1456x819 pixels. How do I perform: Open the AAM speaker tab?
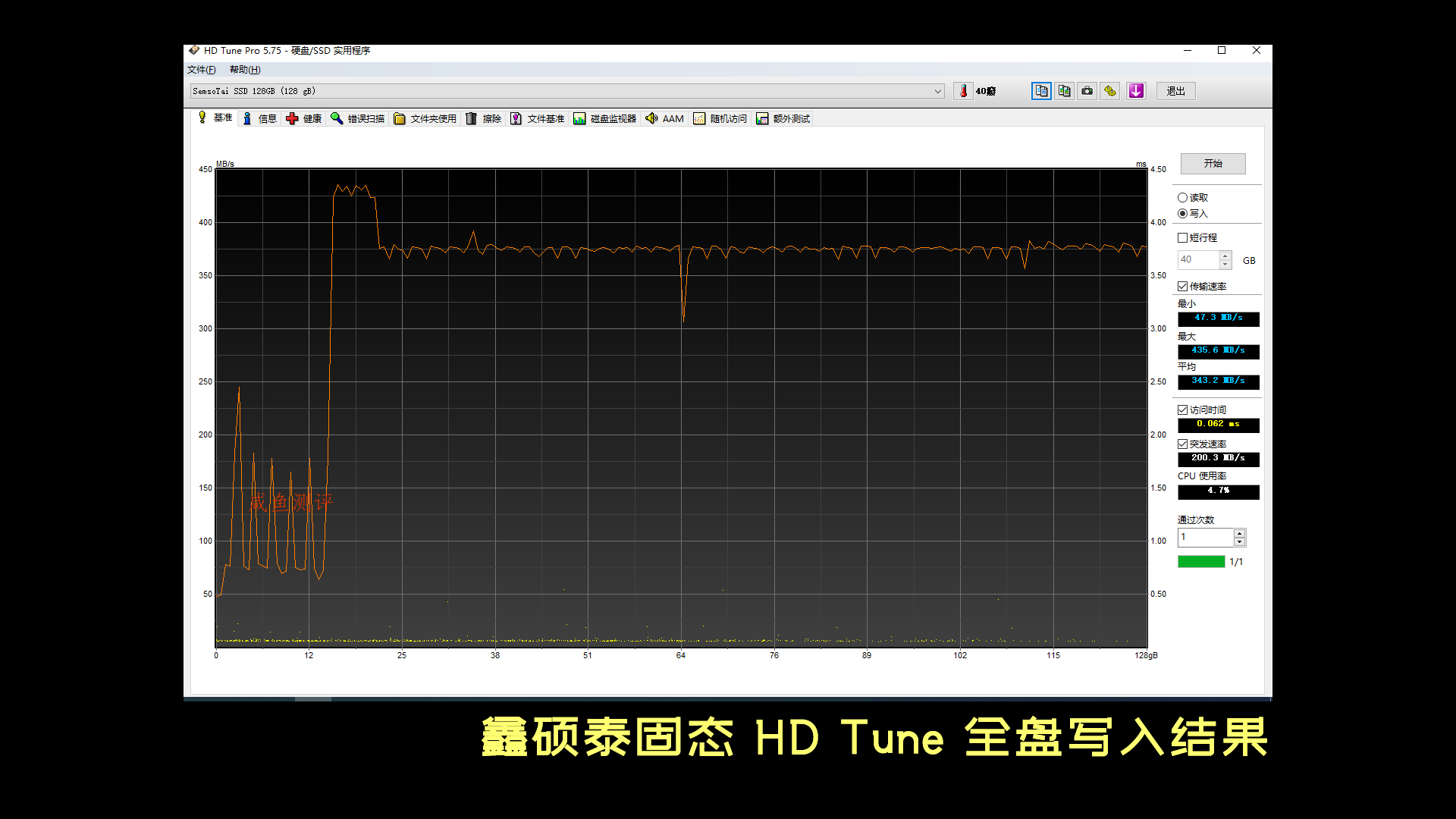tap(664, 118)
